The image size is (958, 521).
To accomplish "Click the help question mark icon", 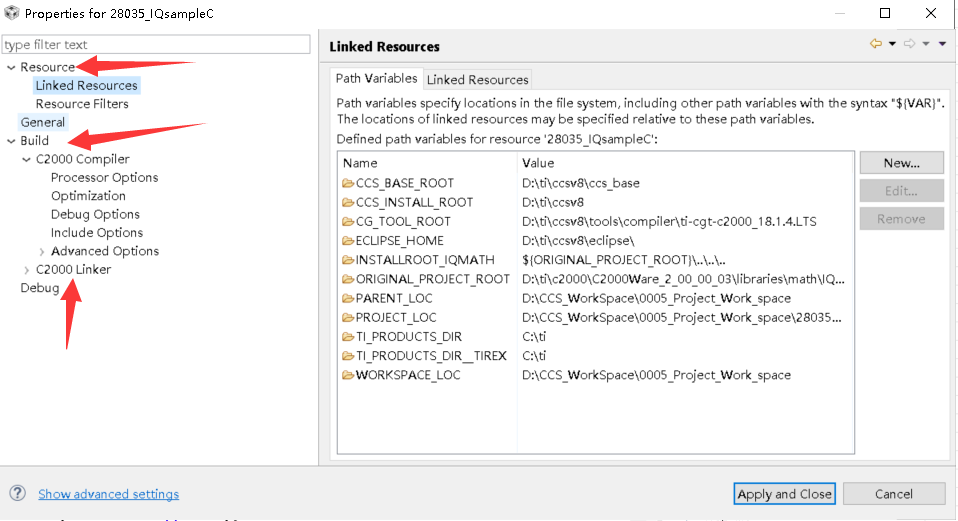I will (x=17, y=493).
